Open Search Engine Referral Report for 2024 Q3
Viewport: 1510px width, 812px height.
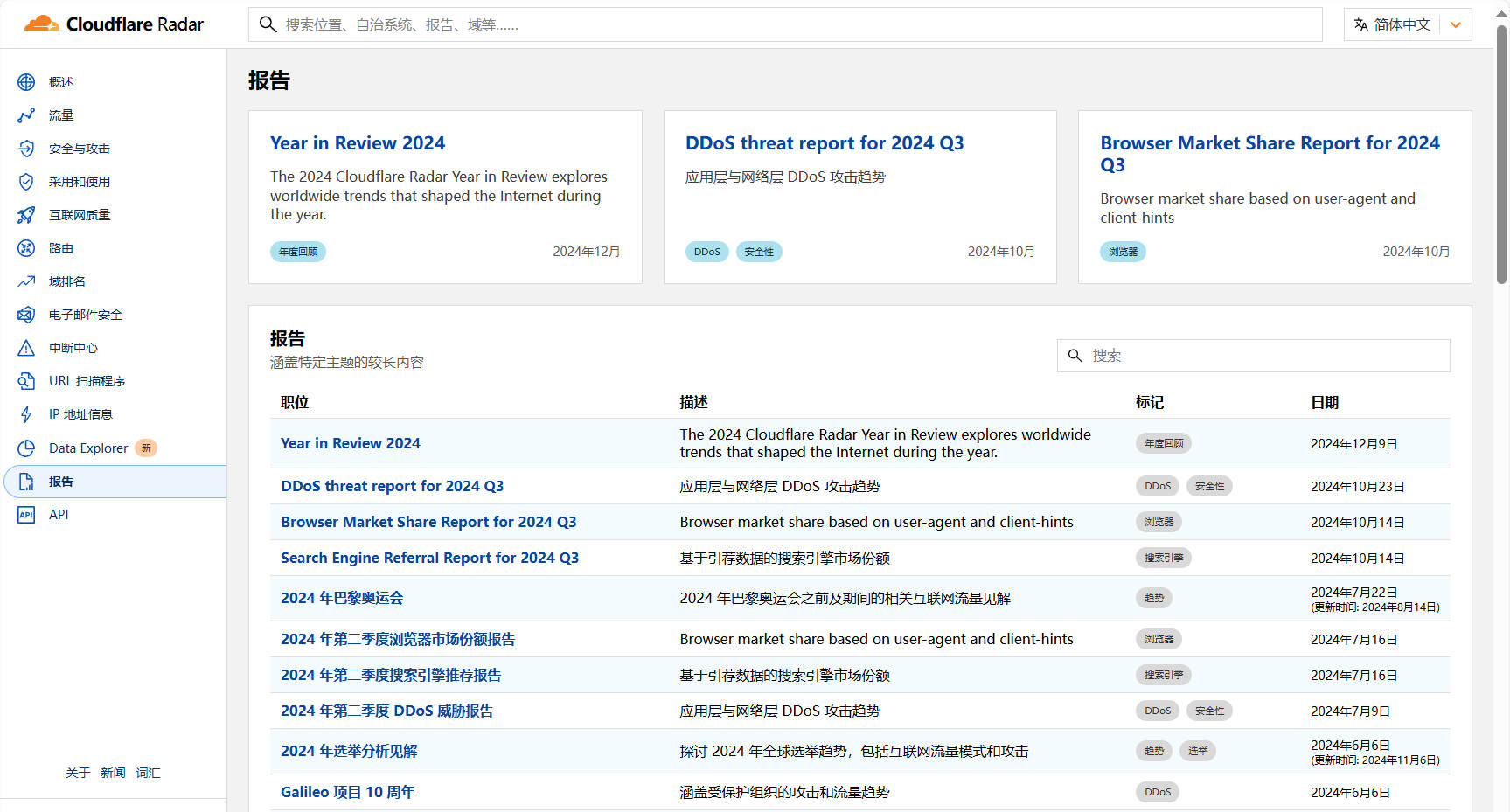pos(429,558)
